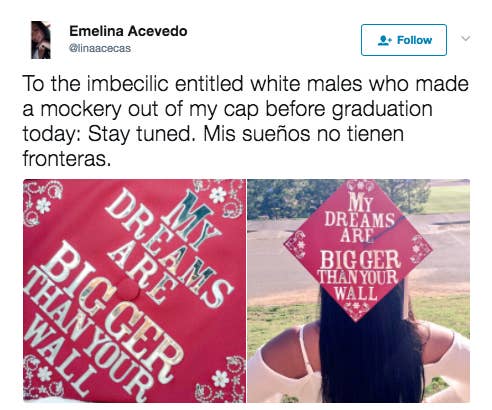
Task: Select the phrase 'Mis sueños no tienen'
Action: (x=304, y=134)
